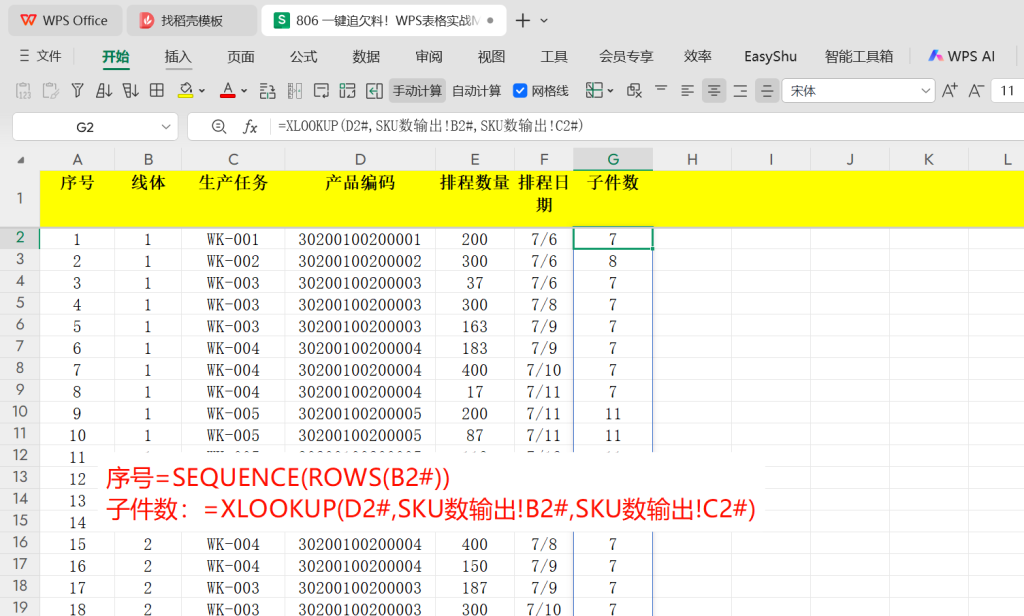Click the select-all corner triangle
1024x616 pixels.
tap(21, 159)
